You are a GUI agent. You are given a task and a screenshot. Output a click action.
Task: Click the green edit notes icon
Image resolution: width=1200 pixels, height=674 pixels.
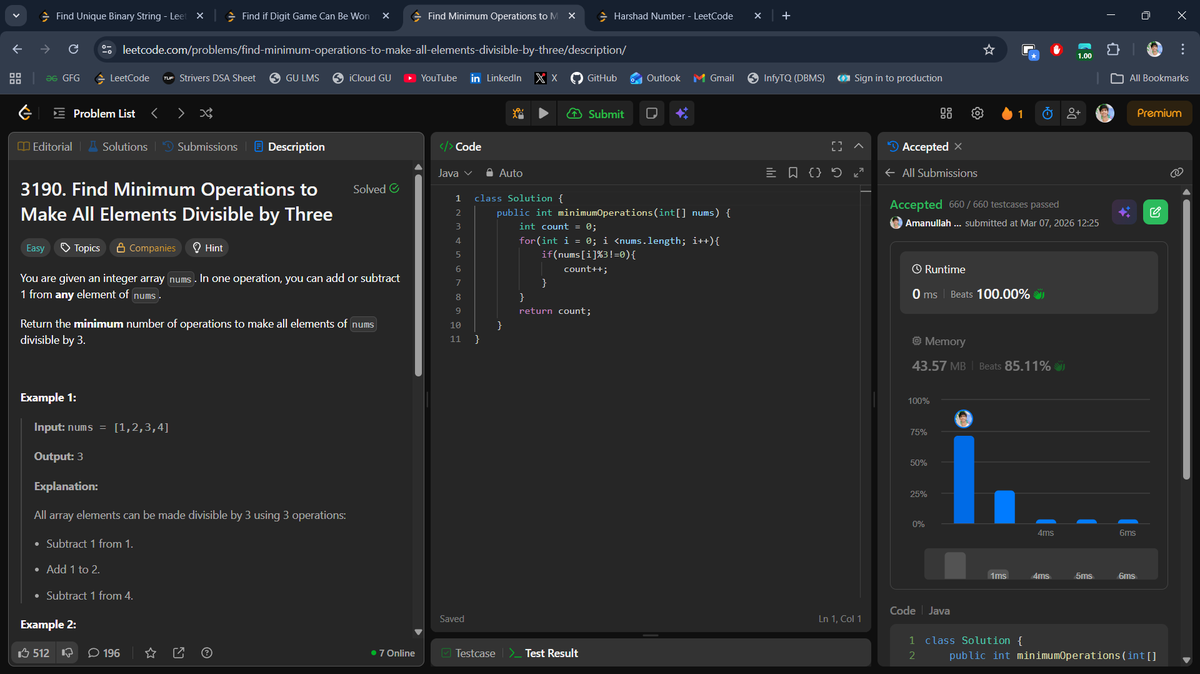1155,212
